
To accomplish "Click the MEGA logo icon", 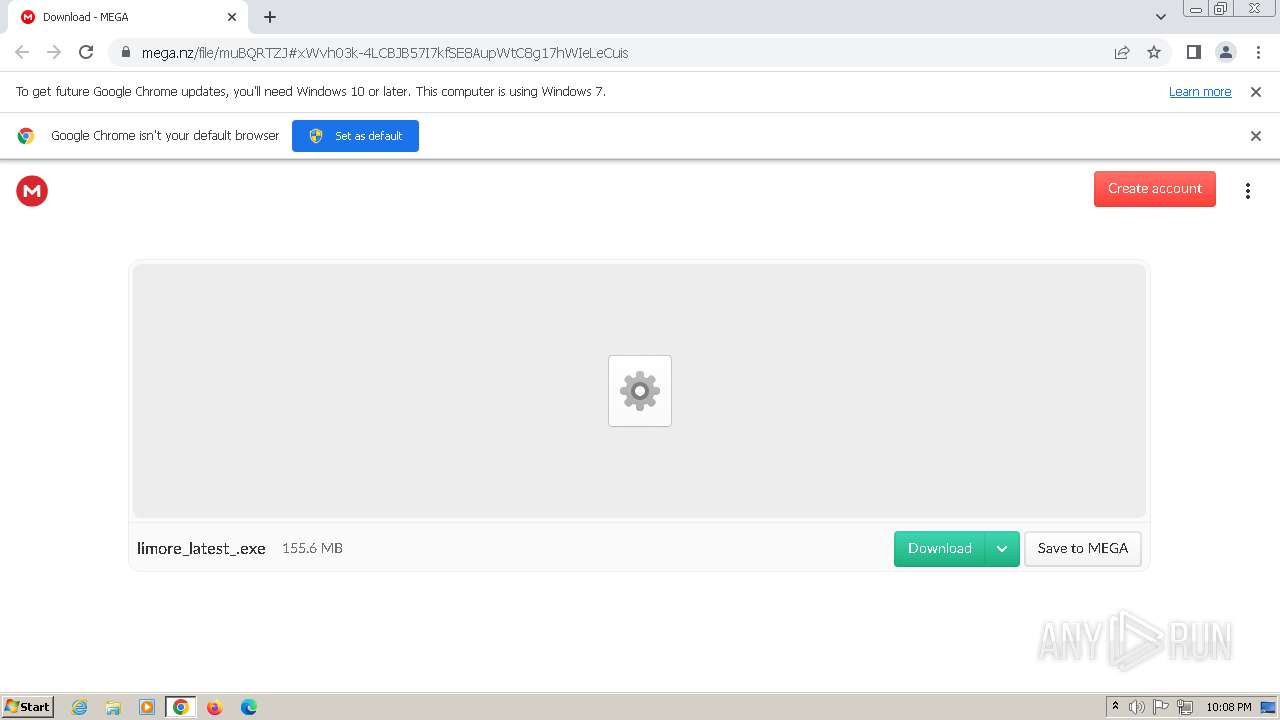I will coord(32,191).
